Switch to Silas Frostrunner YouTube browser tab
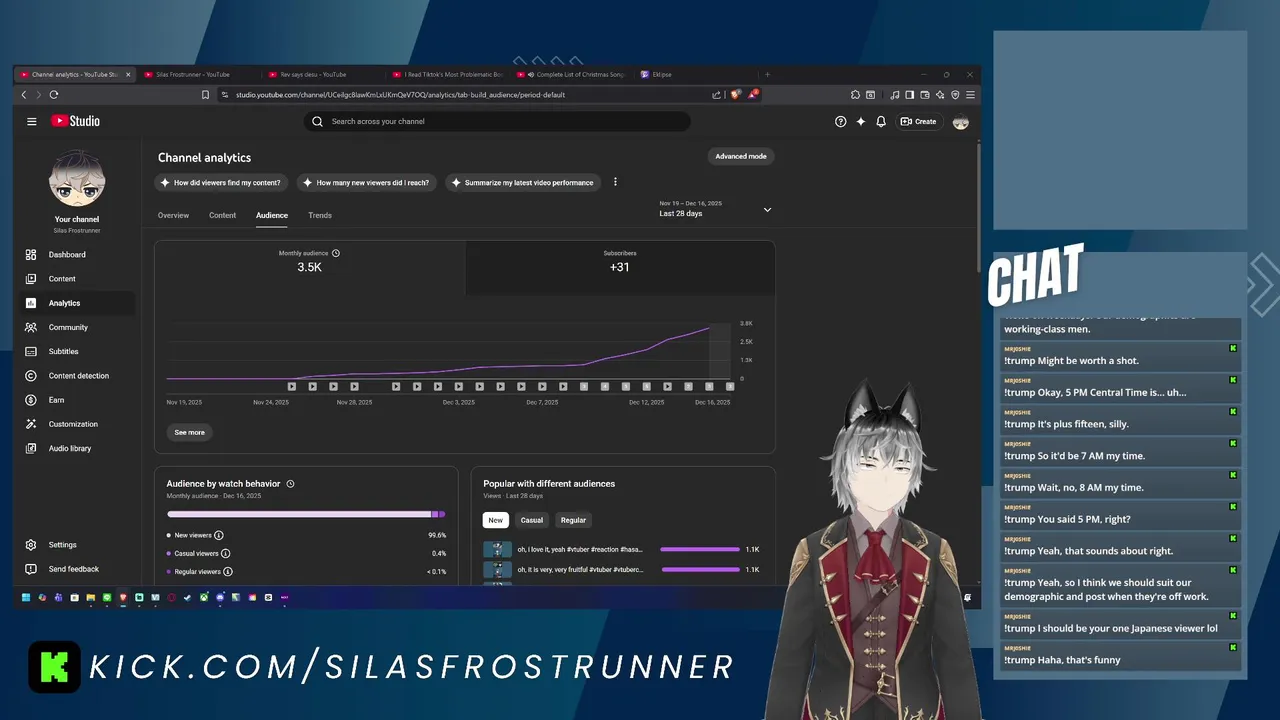Viewport: 1280px width, 720px height. (x=198, y=74)
